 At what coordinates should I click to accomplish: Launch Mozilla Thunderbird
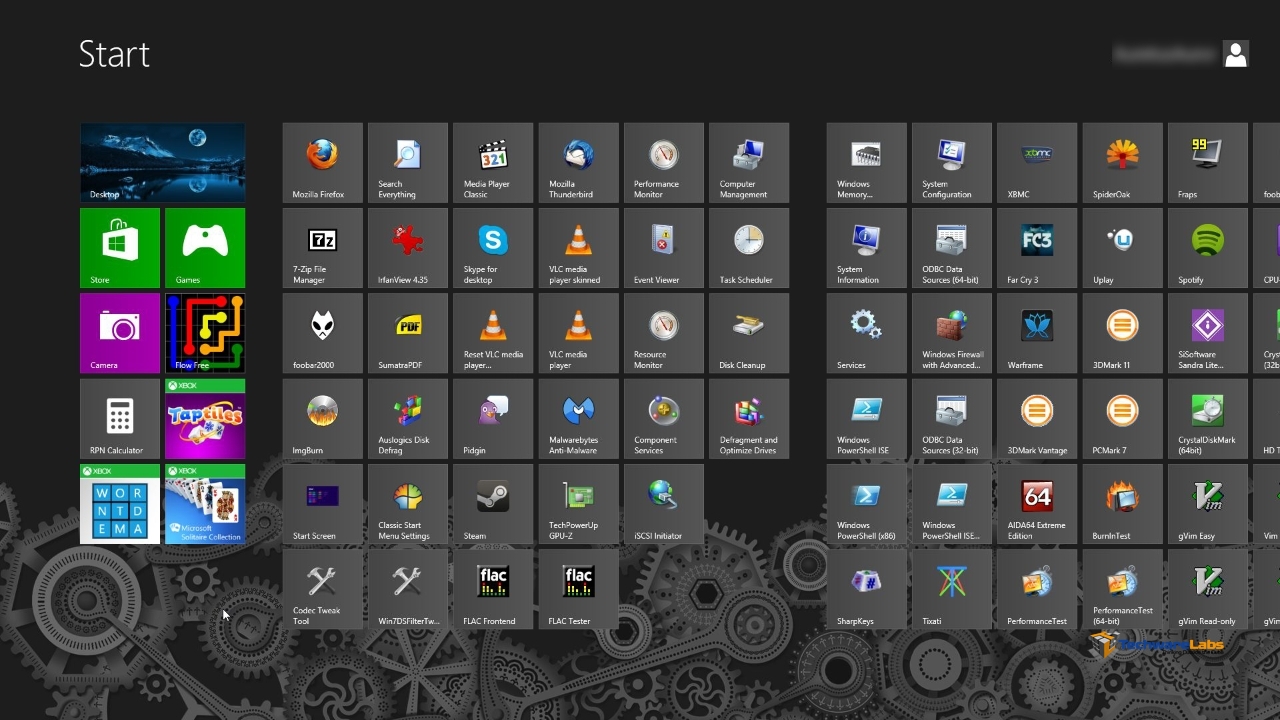[x=578, y=162]
